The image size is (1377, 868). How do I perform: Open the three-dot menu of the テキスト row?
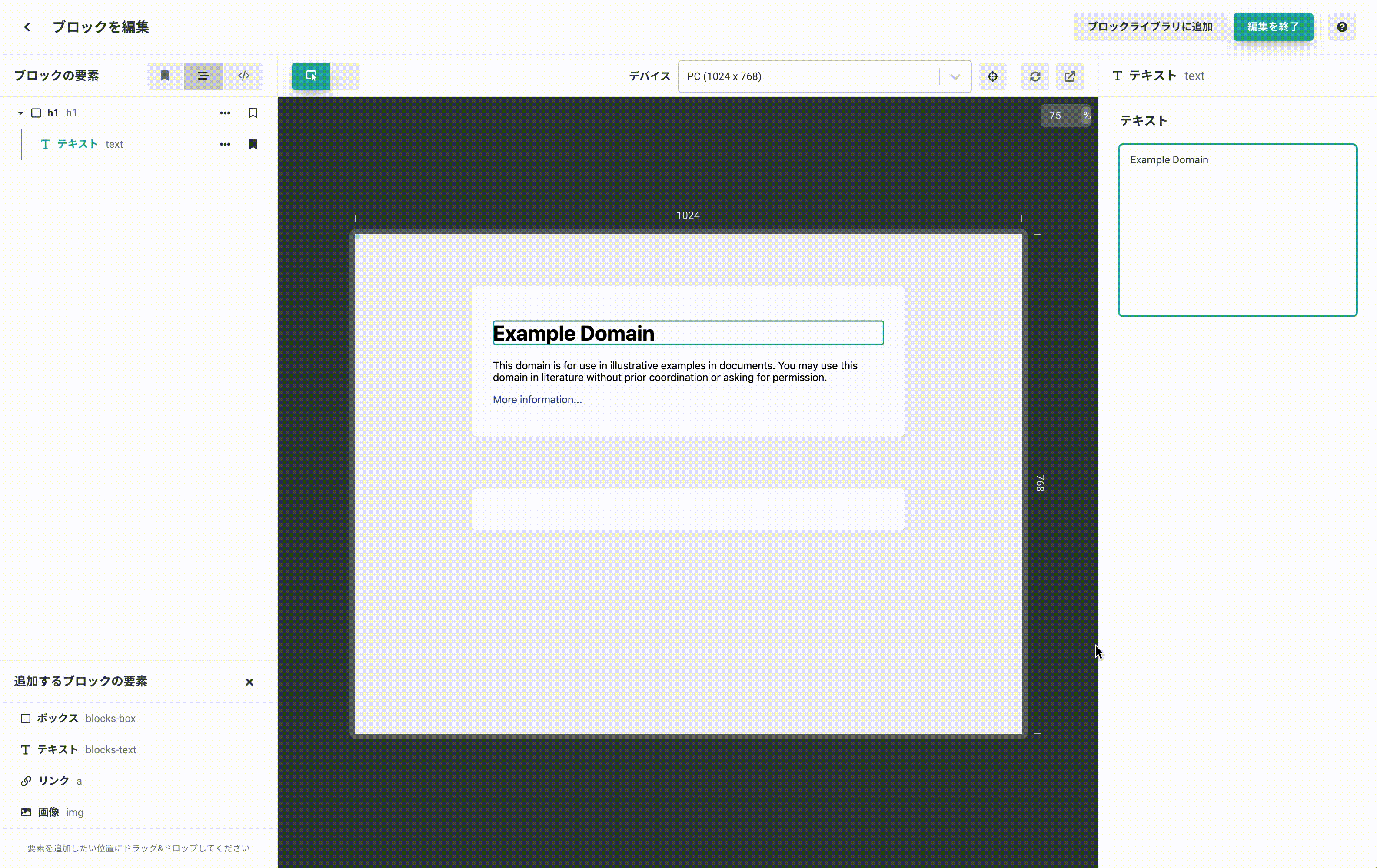click(x=225, y=144)
